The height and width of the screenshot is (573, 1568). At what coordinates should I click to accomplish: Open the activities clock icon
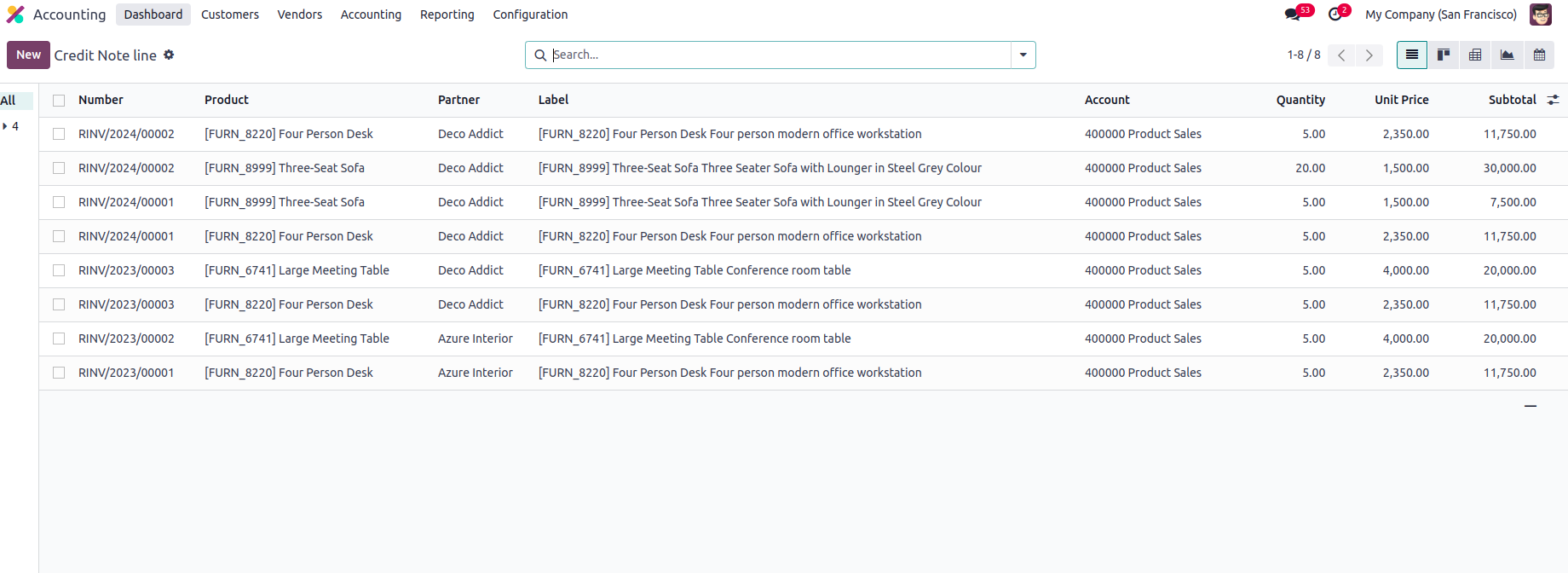[1335, 14]
